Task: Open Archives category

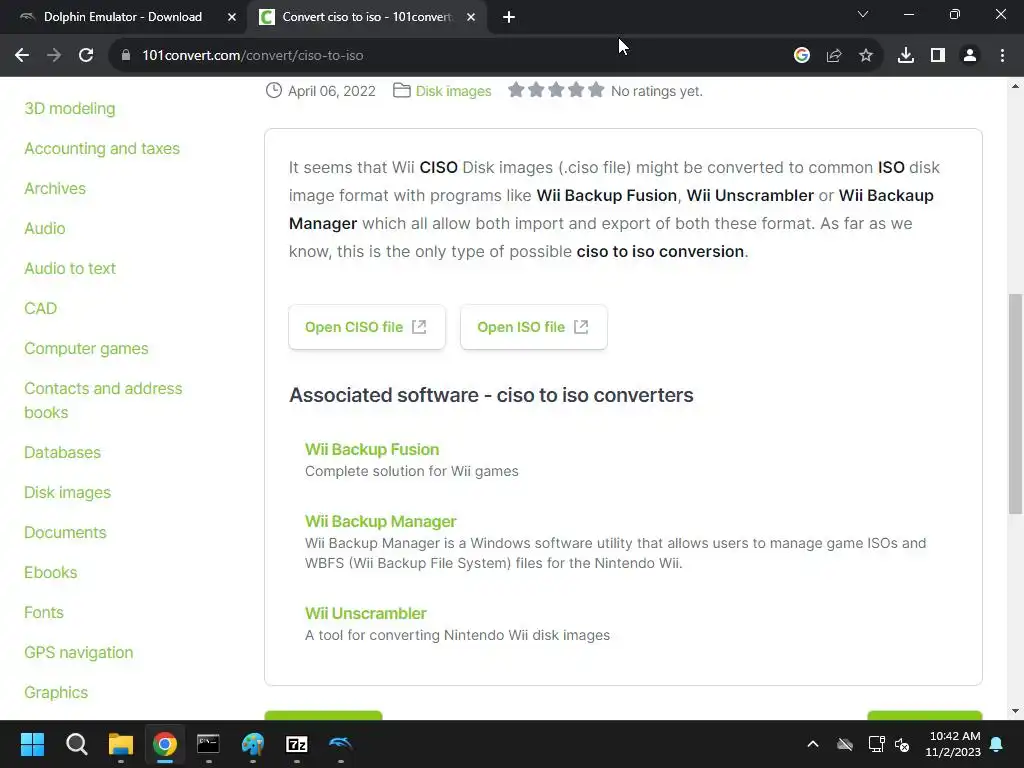Action: tap(55, 189)
